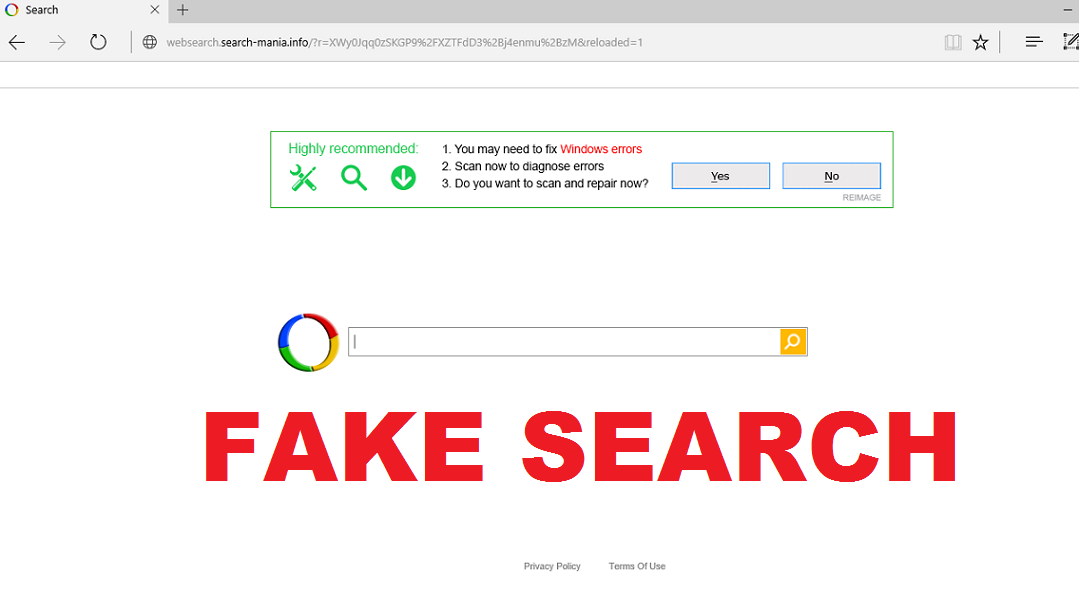This screenshot has width=1079, height=614.
Task: Open the Terms Of Use link
Action: point(637,566)
